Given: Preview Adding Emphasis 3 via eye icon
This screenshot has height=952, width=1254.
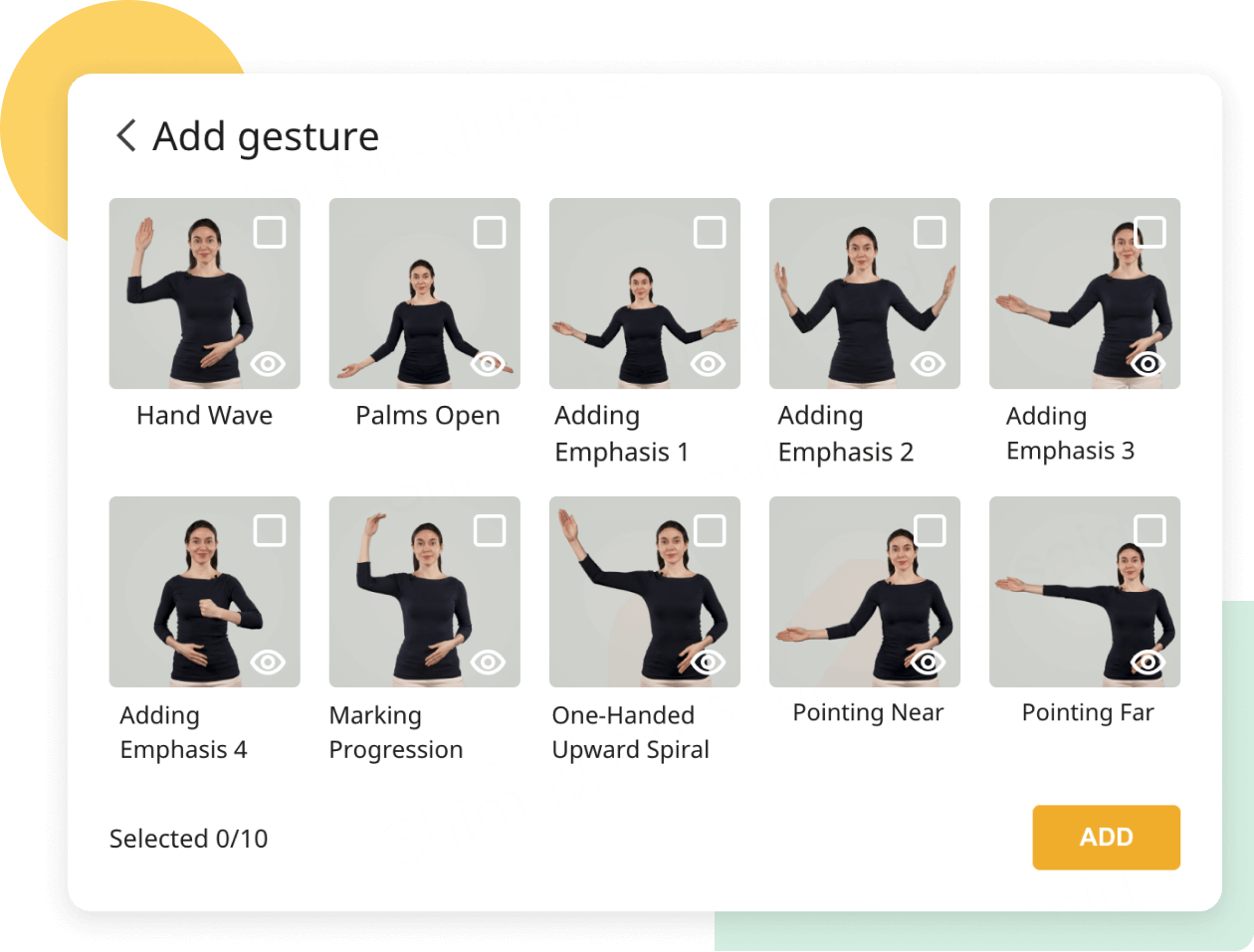Looking at the screenshot, I should 1148,364.
